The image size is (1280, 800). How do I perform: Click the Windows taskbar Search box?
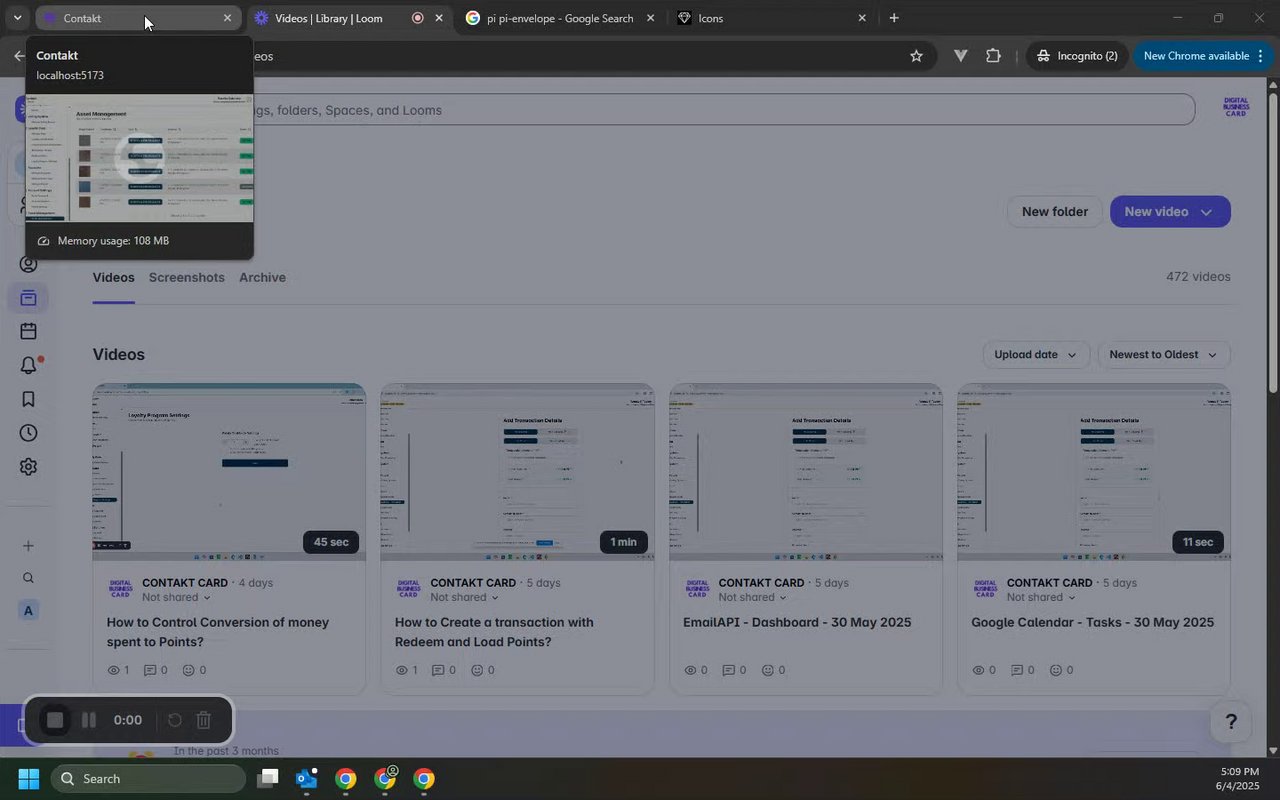point(147,779)
